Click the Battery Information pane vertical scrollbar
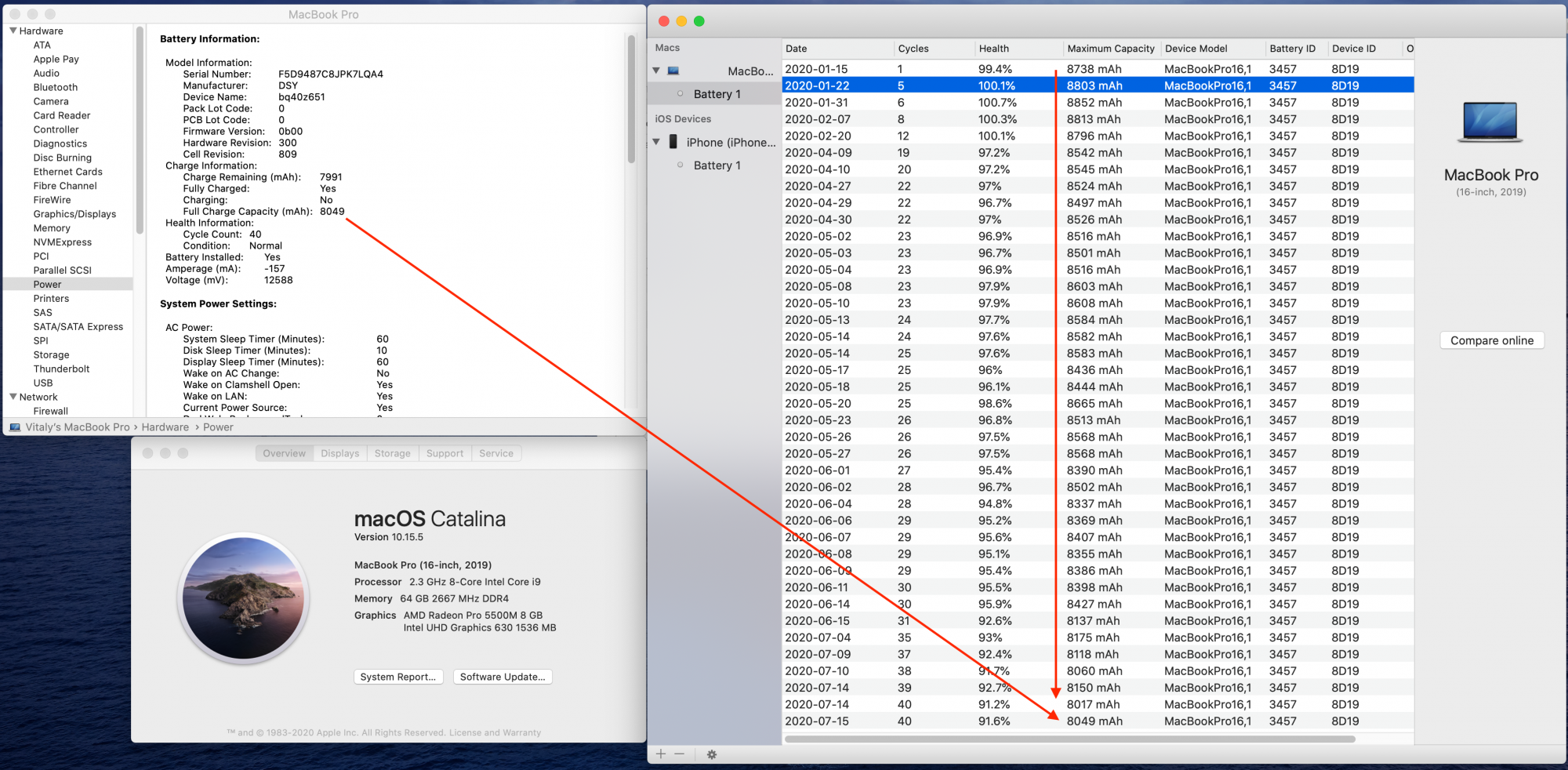This screenshot has height=770, width=1568. click(631, 99)
